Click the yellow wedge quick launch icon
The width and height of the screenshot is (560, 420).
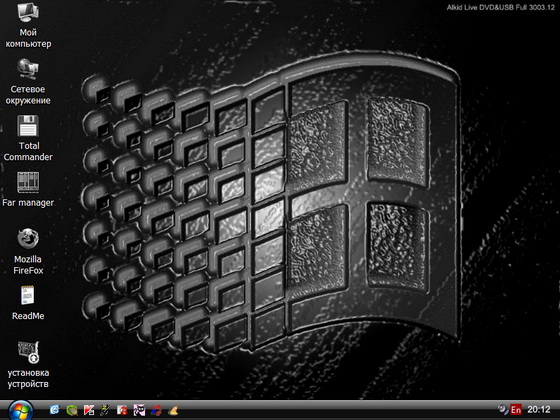pyautogui.click(x=173, y=410)
